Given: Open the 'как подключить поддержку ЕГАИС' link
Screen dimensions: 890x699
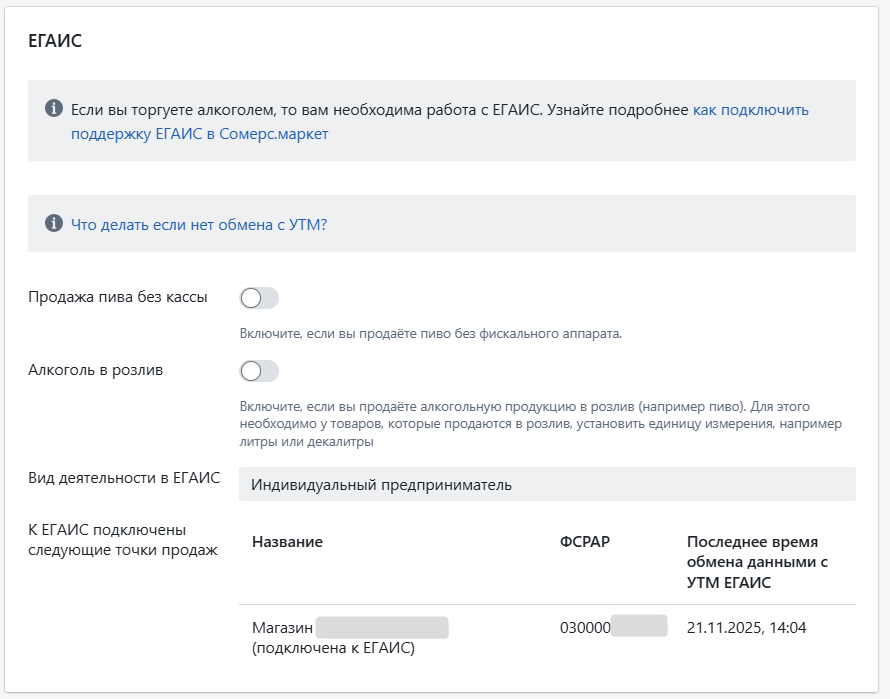Looking at the screenshot, I should (750, 110).
